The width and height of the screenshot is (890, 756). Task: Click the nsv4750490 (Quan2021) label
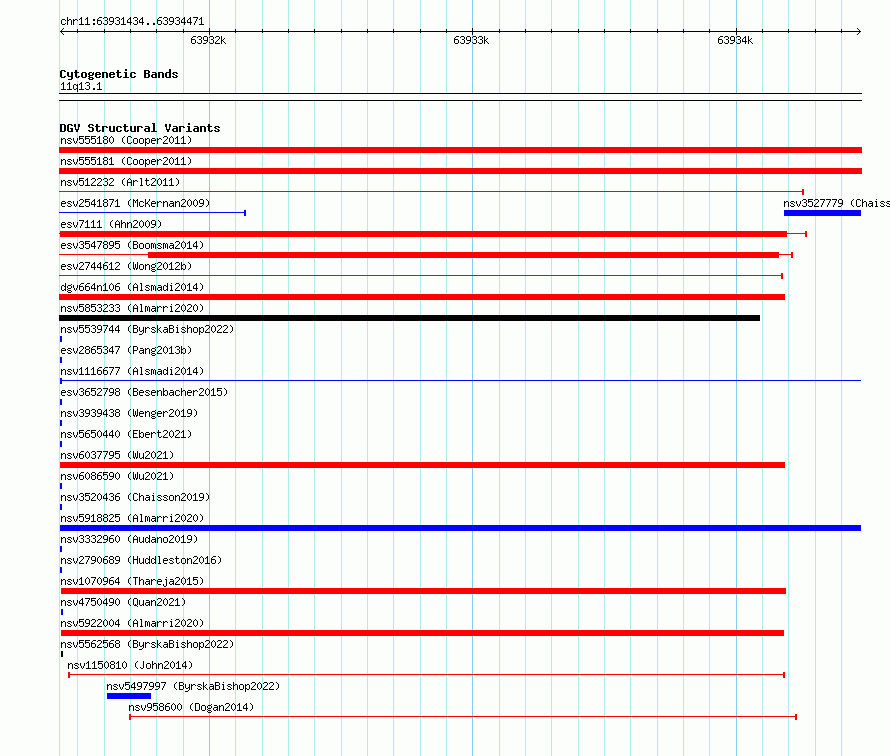pos(123,602)
